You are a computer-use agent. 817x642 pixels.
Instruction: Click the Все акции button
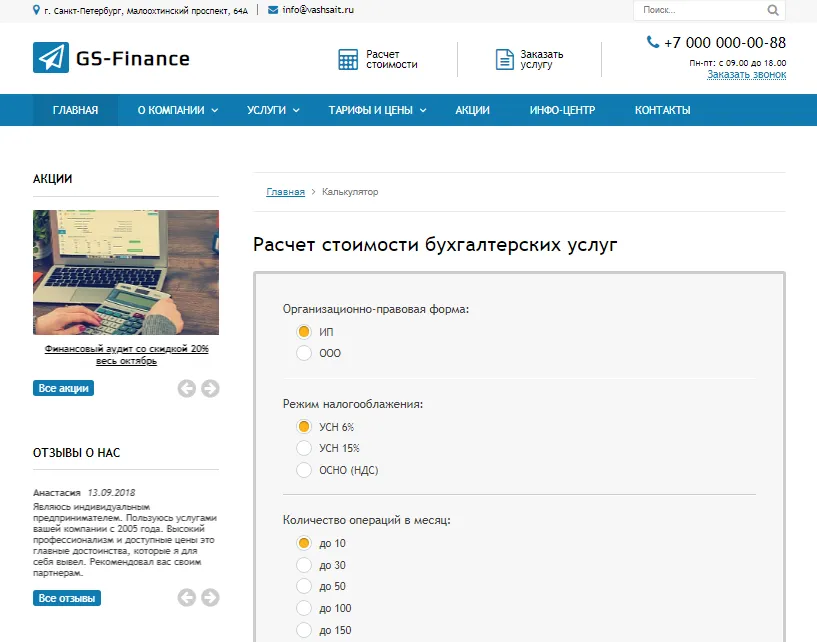(62, 388)
